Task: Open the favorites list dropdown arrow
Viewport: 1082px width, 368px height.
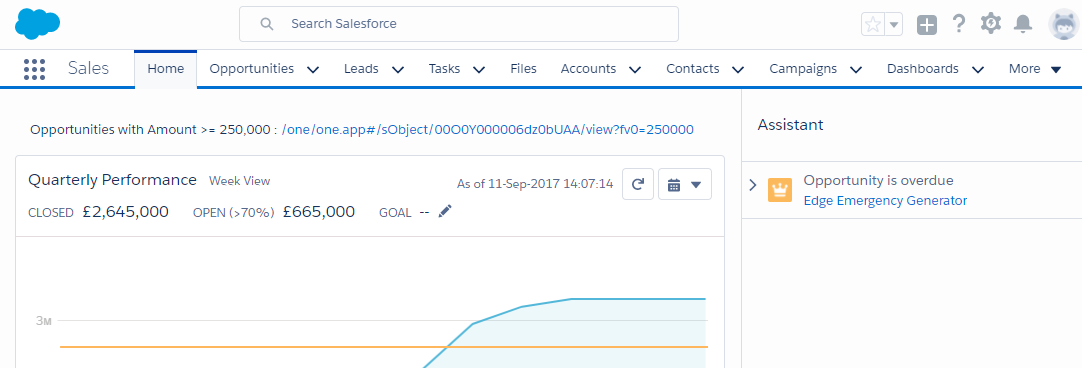Action: [894, 25]
